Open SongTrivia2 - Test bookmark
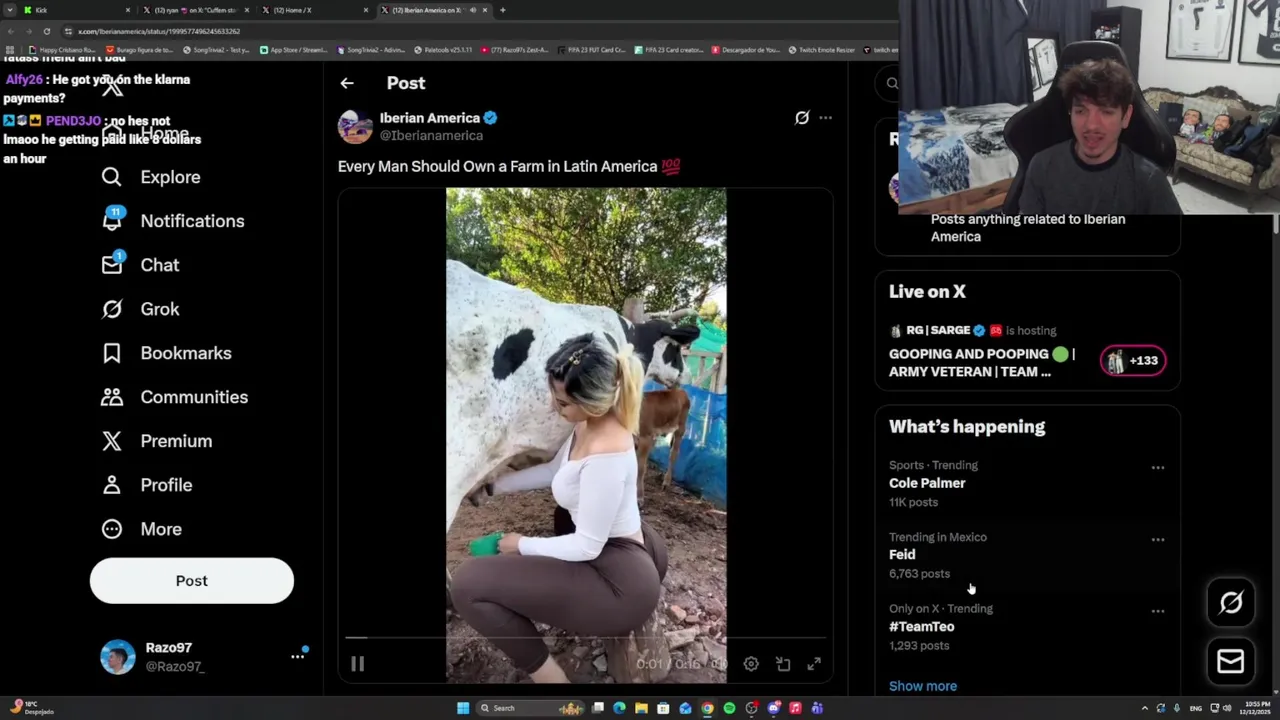 coord(216,50)
